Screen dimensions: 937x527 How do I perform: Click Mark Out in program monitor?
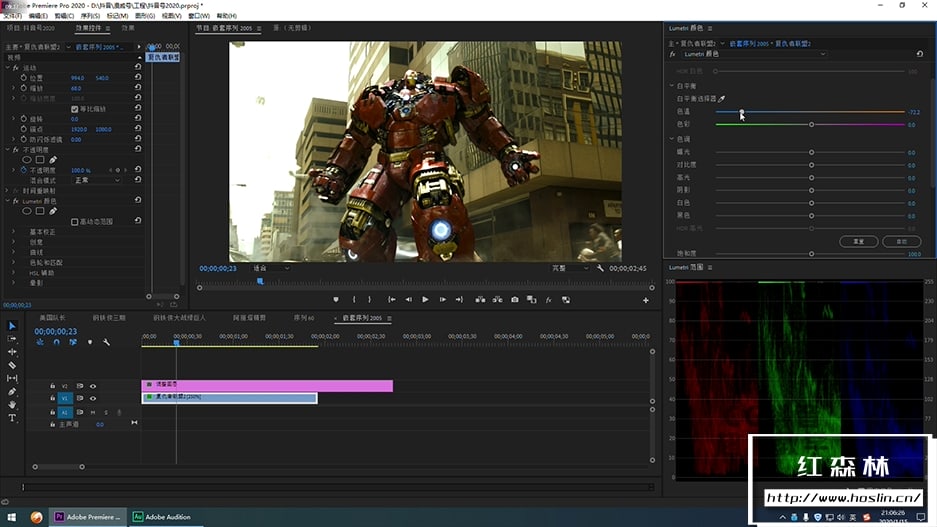(370, 300)
